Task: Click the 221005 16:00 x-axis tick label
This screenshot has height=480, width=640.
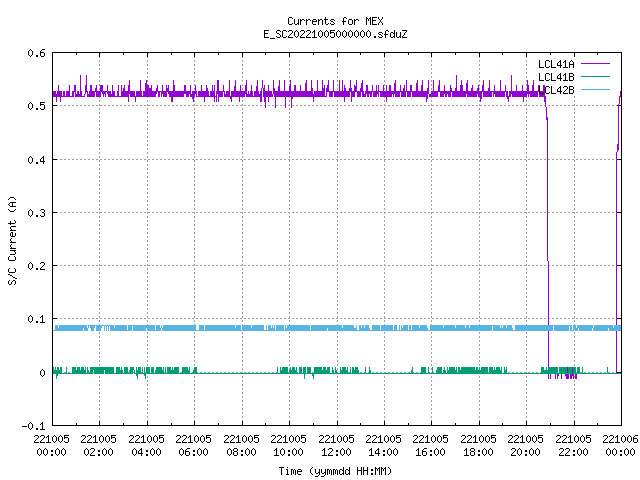Action: (x=430, y=445)
